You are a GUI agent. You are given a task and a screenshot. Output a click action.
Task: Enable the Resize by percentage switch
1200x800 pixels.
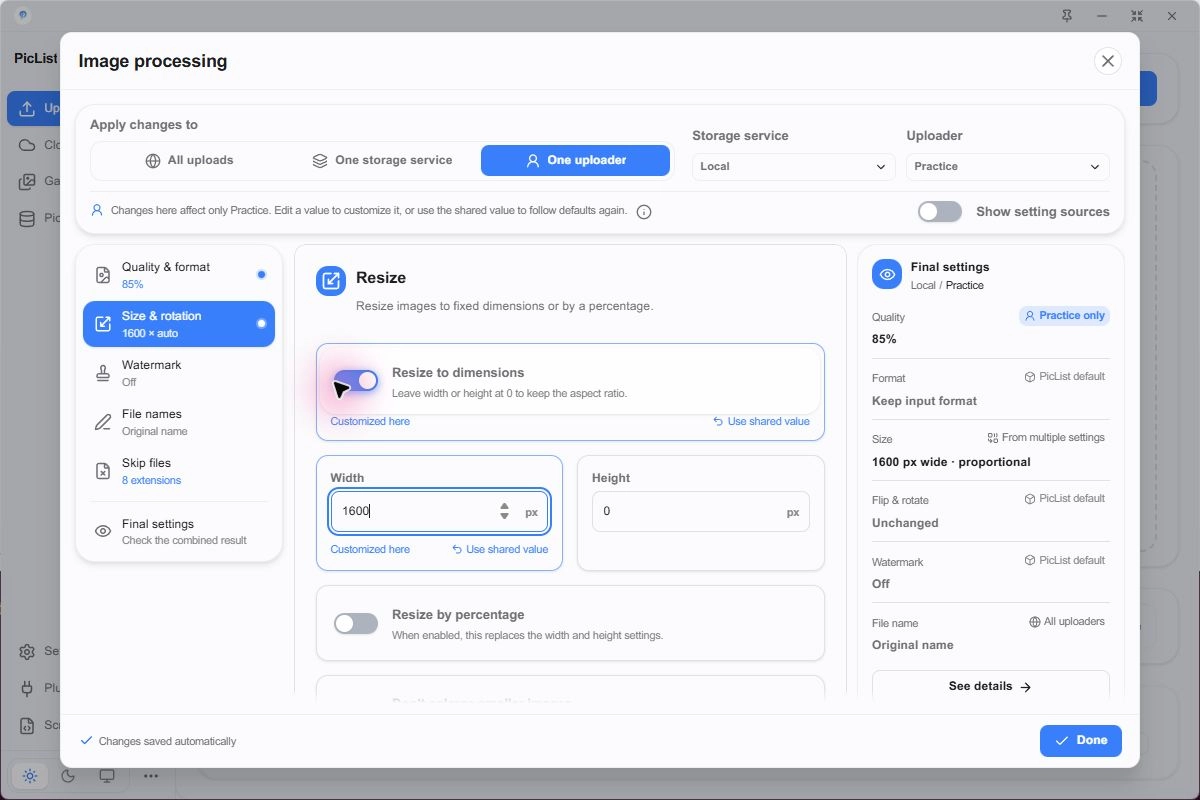coord(356,624)
